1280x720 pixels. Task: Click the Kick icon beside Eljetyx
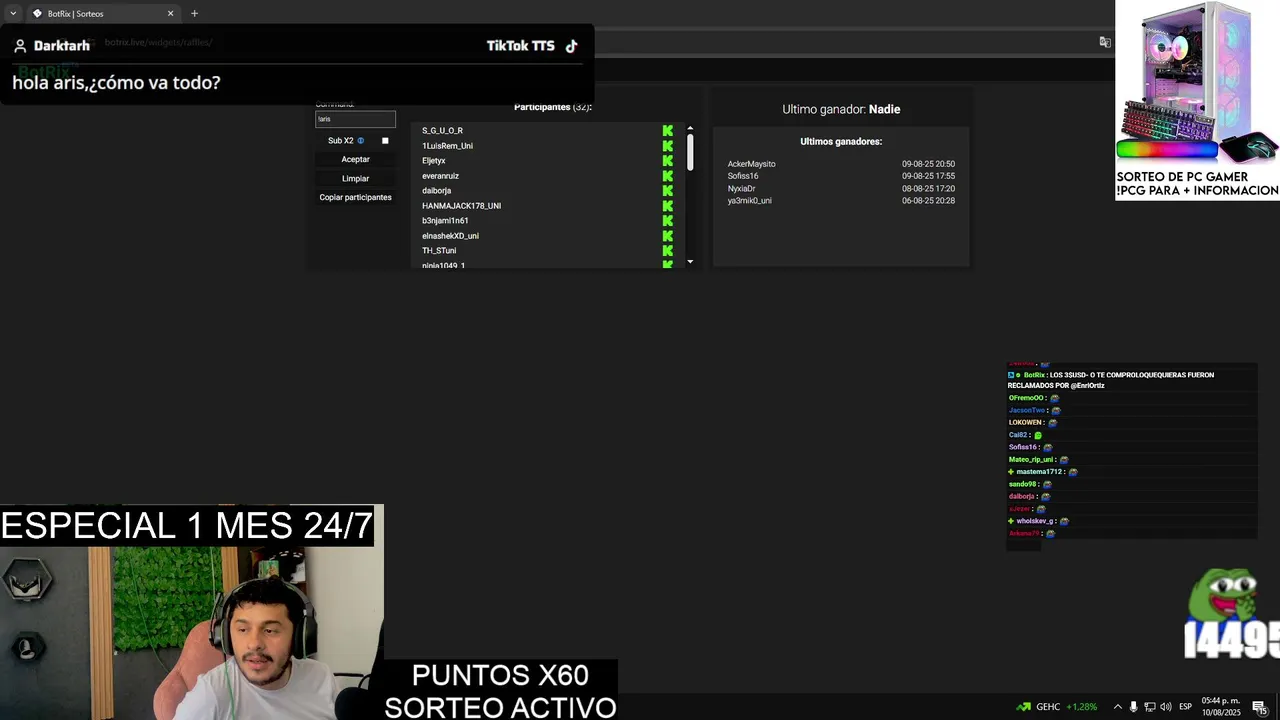tap(668, 161)
